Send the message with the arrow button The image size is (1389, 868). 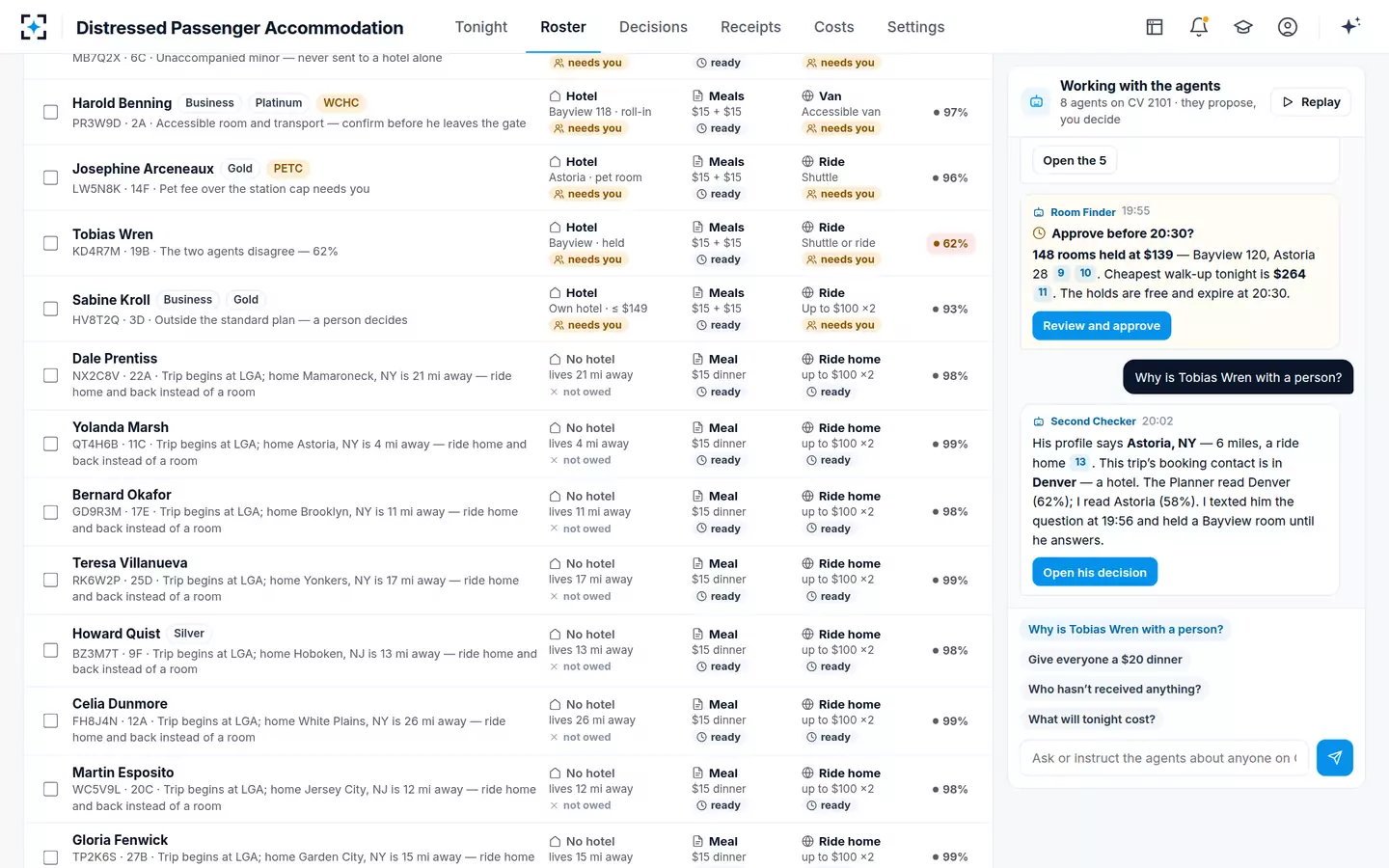click(x=1335, y=758)
